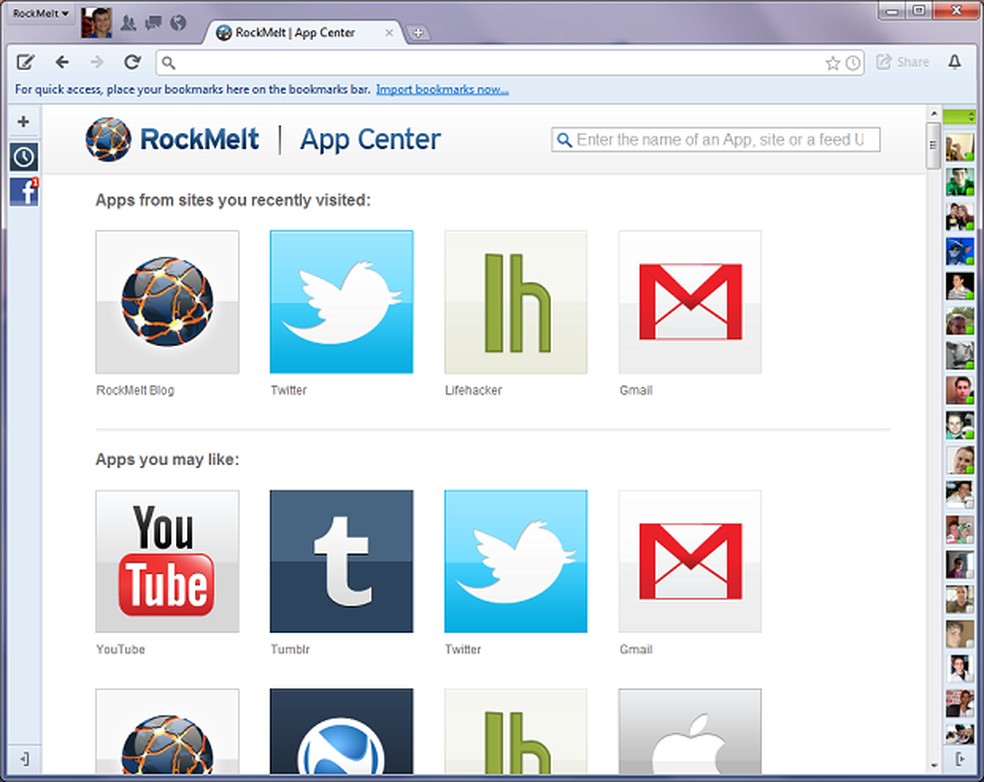Image resolution: width=984 pixels, height=782 pixels.
Task: Click the Import bookmarks now link
Action: [442, 90]
